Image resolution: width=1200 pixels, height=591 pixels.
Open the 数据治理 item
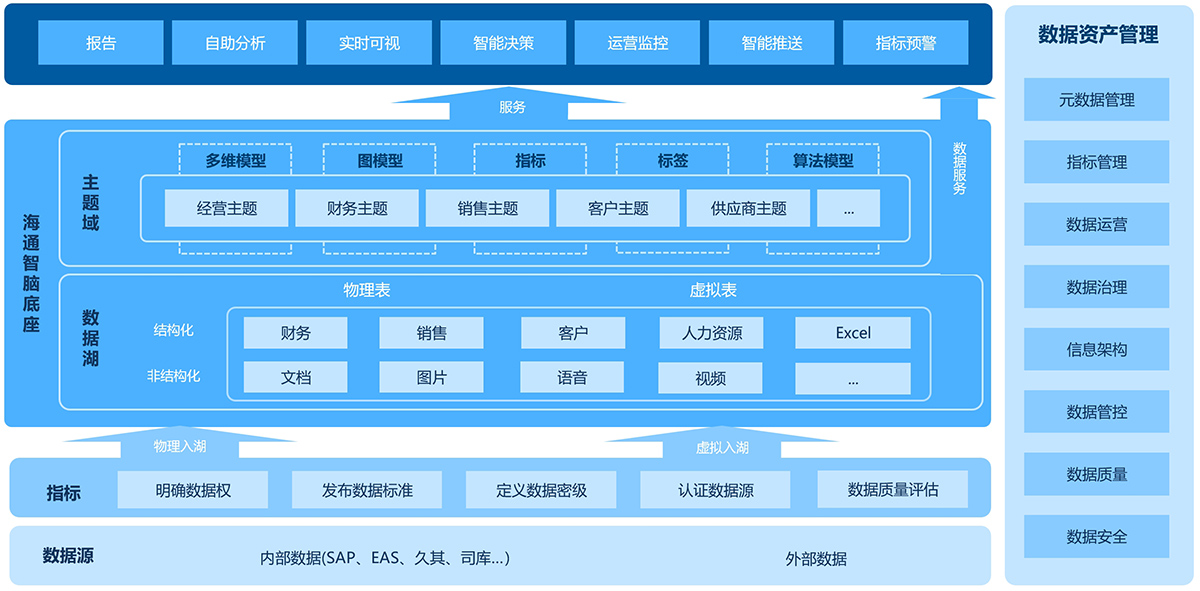click(1097, 287)
